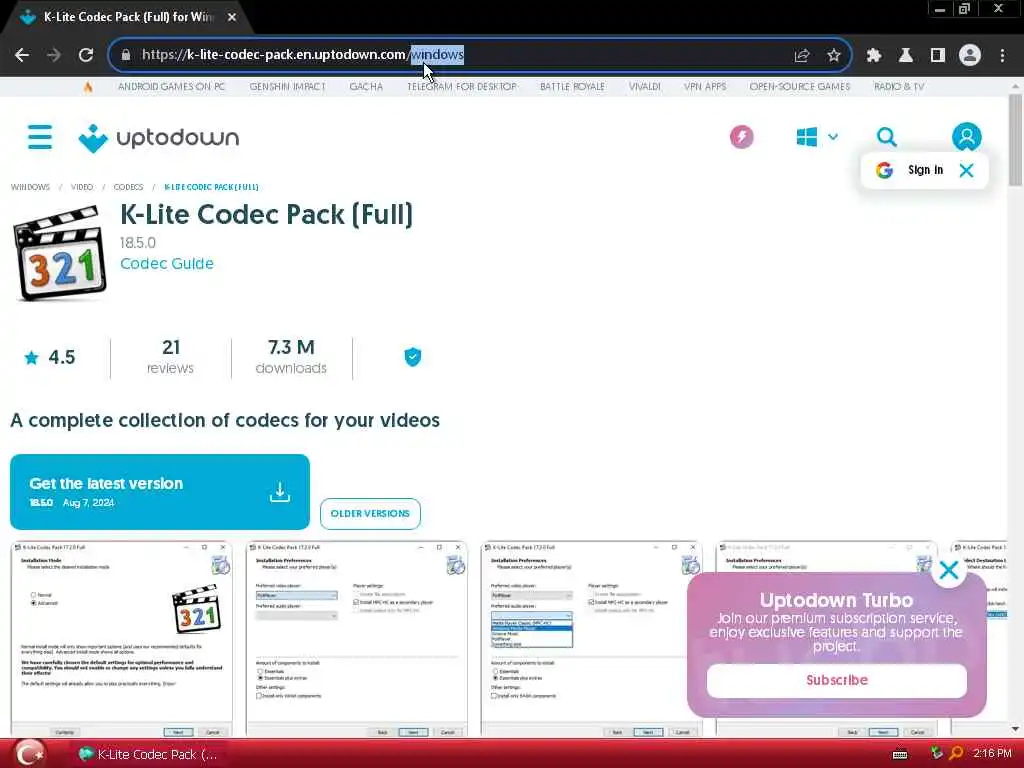Open the on-screen keyboard tray icon
Image resolution: width=1024 pixels, height=768 pixels.
coord(900,754)
